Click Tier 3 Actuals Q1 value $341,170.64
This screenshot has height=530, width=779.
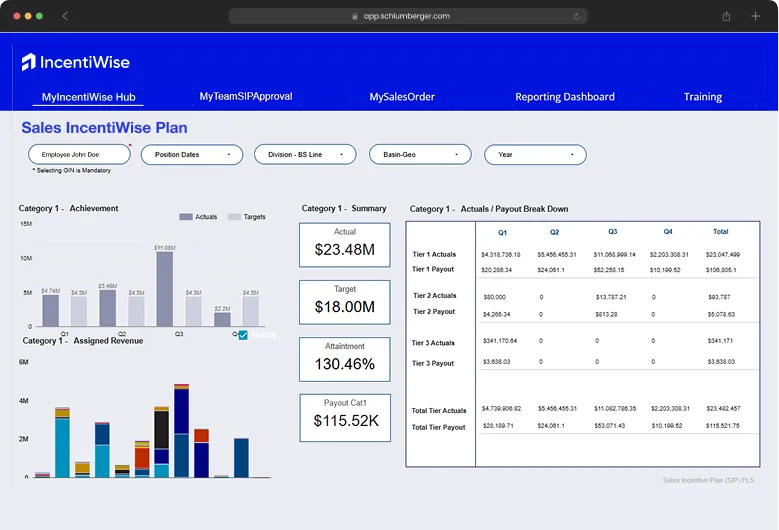500,341
